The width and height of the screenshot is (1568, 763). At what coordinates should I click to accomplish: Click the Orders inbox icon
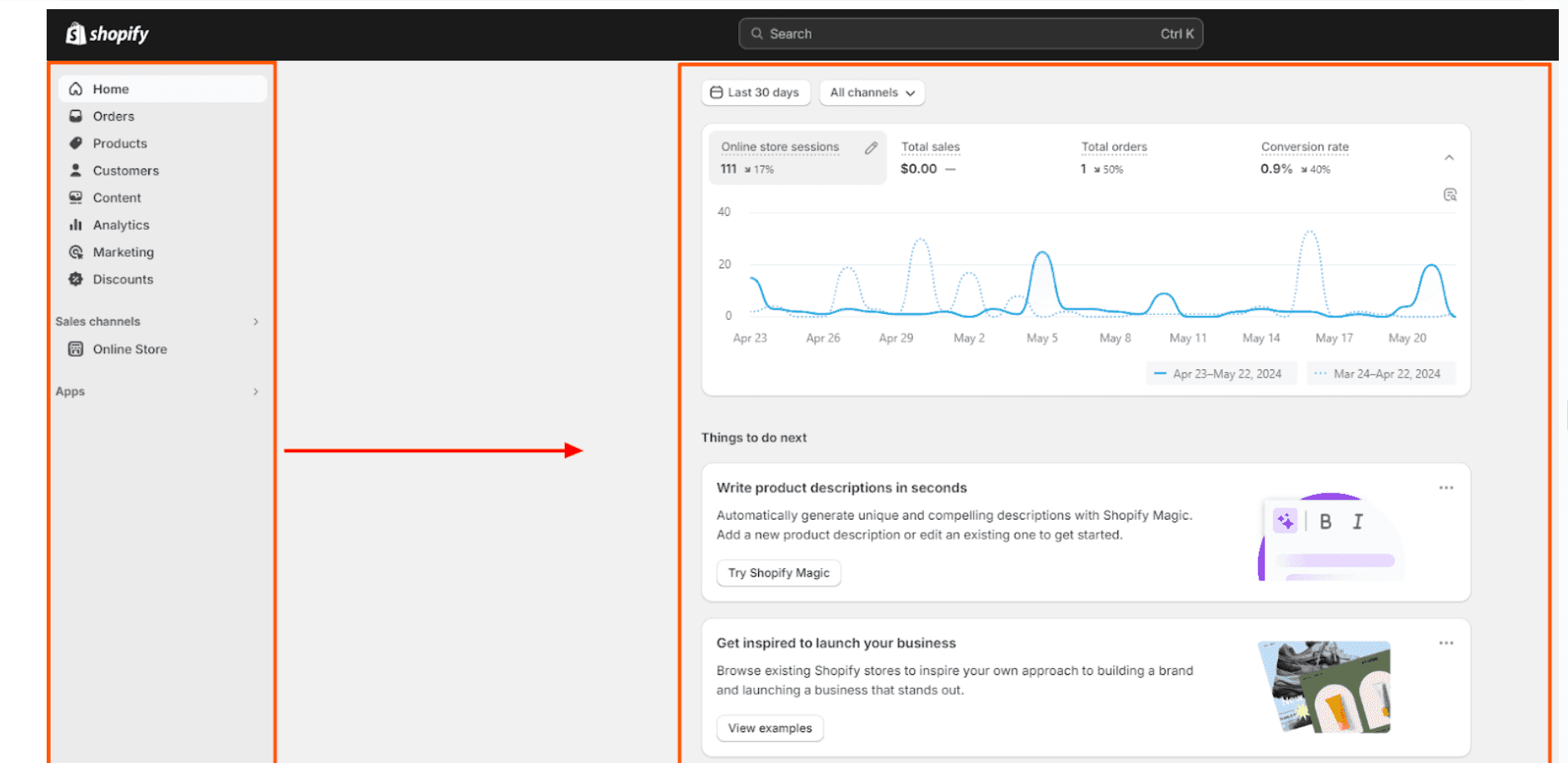(76, 116)
